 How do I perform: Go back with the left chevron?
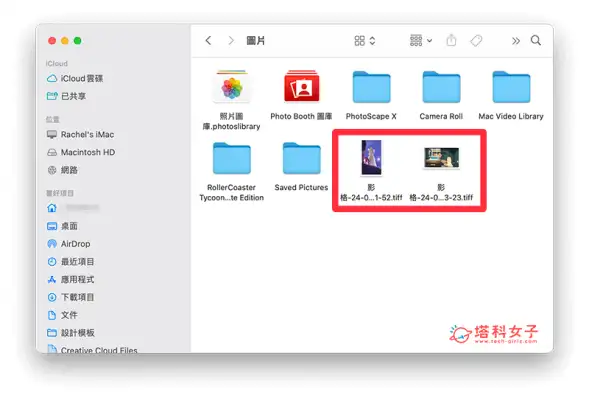(x=208, y=41)
